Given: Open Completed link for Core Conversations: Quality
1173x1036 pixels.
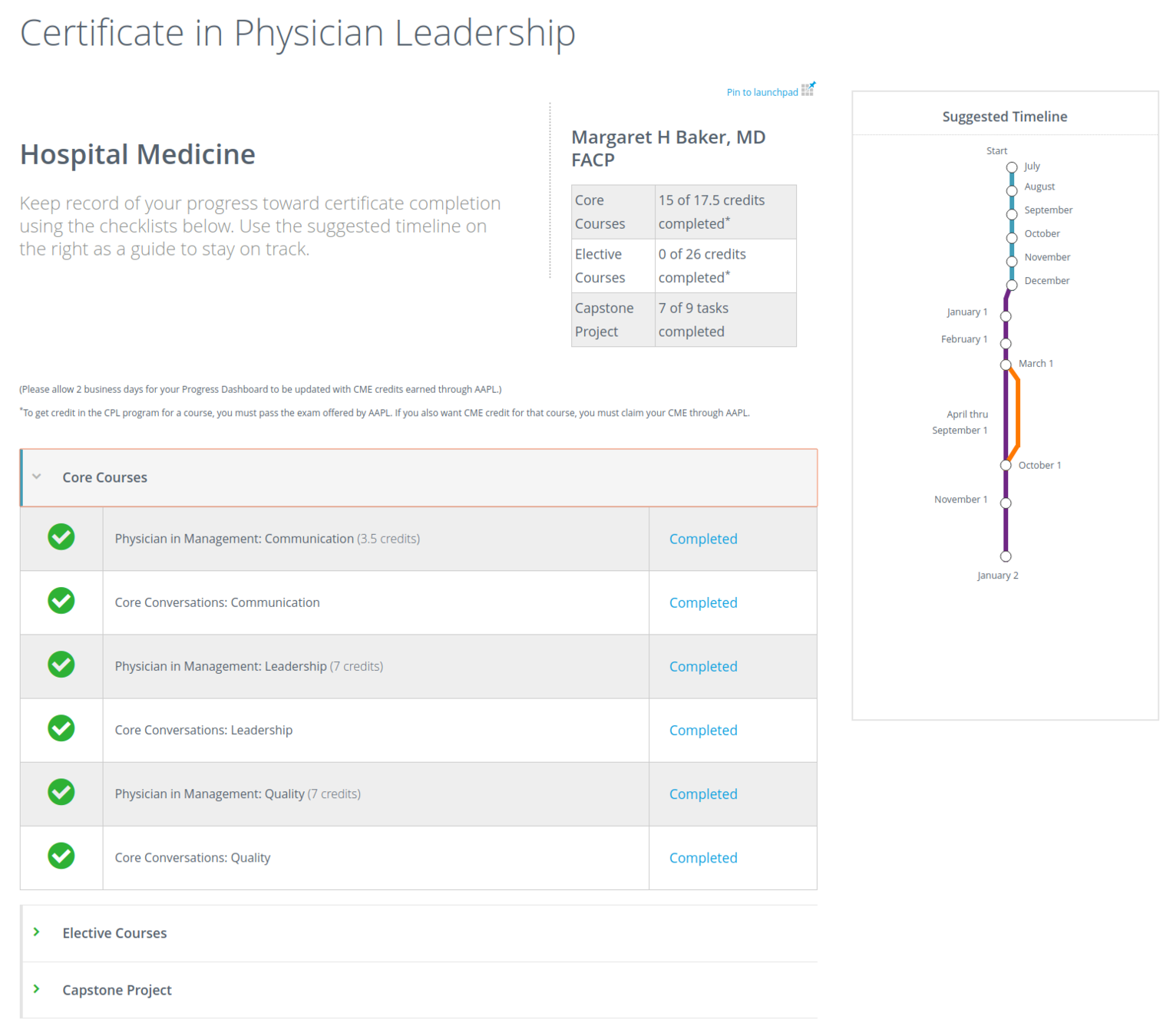Looking at the screenshot, I should tap(703, 857).
